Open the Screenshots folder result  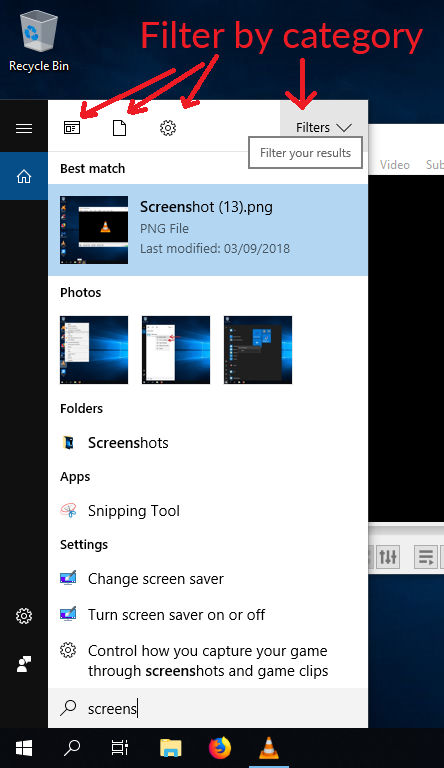(208, 443)
